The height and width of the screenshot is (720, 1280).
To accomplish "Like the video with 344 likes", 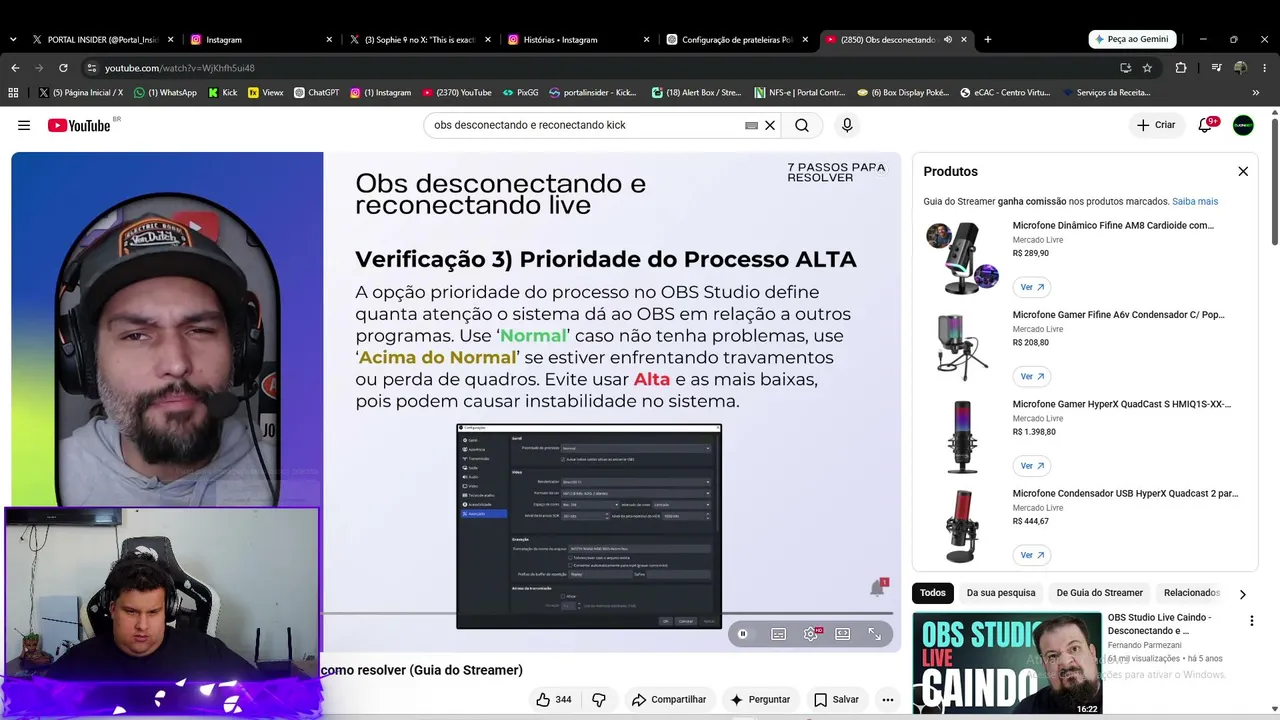I will (554, 700).
